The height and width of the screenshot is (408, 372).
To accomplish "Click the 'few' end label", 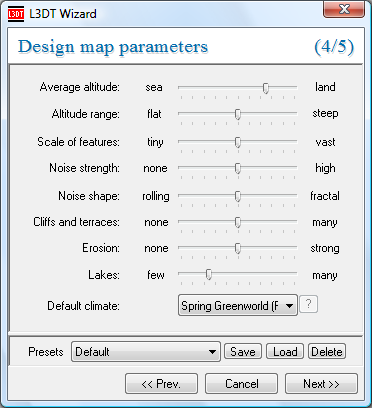I will (x=156, y=275).
